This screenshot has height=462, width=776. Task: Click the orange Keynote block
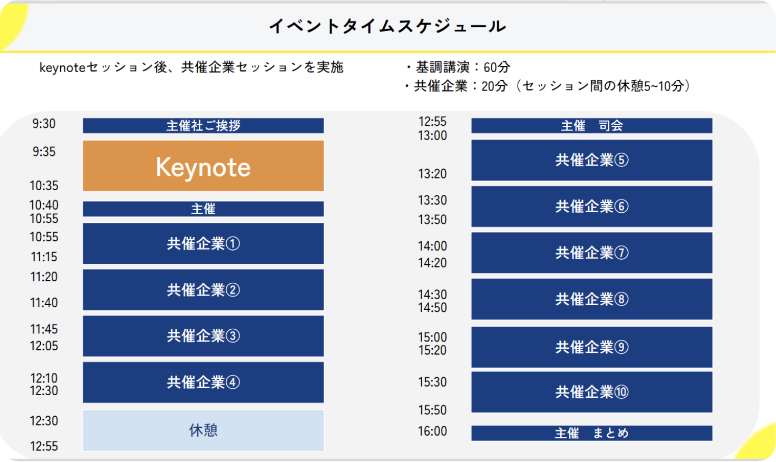203,166
